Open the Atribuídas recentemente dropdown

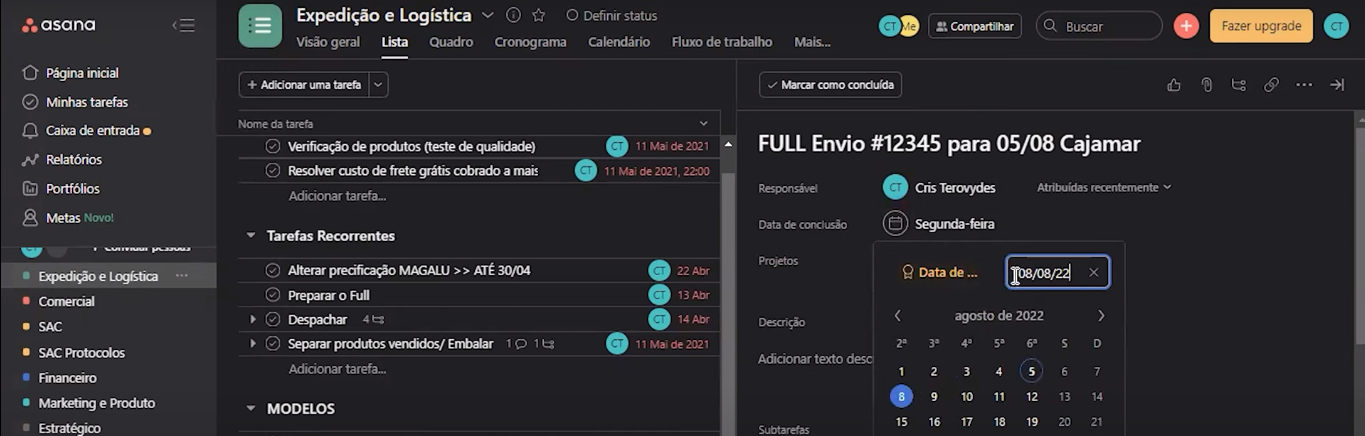[1104, 187]
